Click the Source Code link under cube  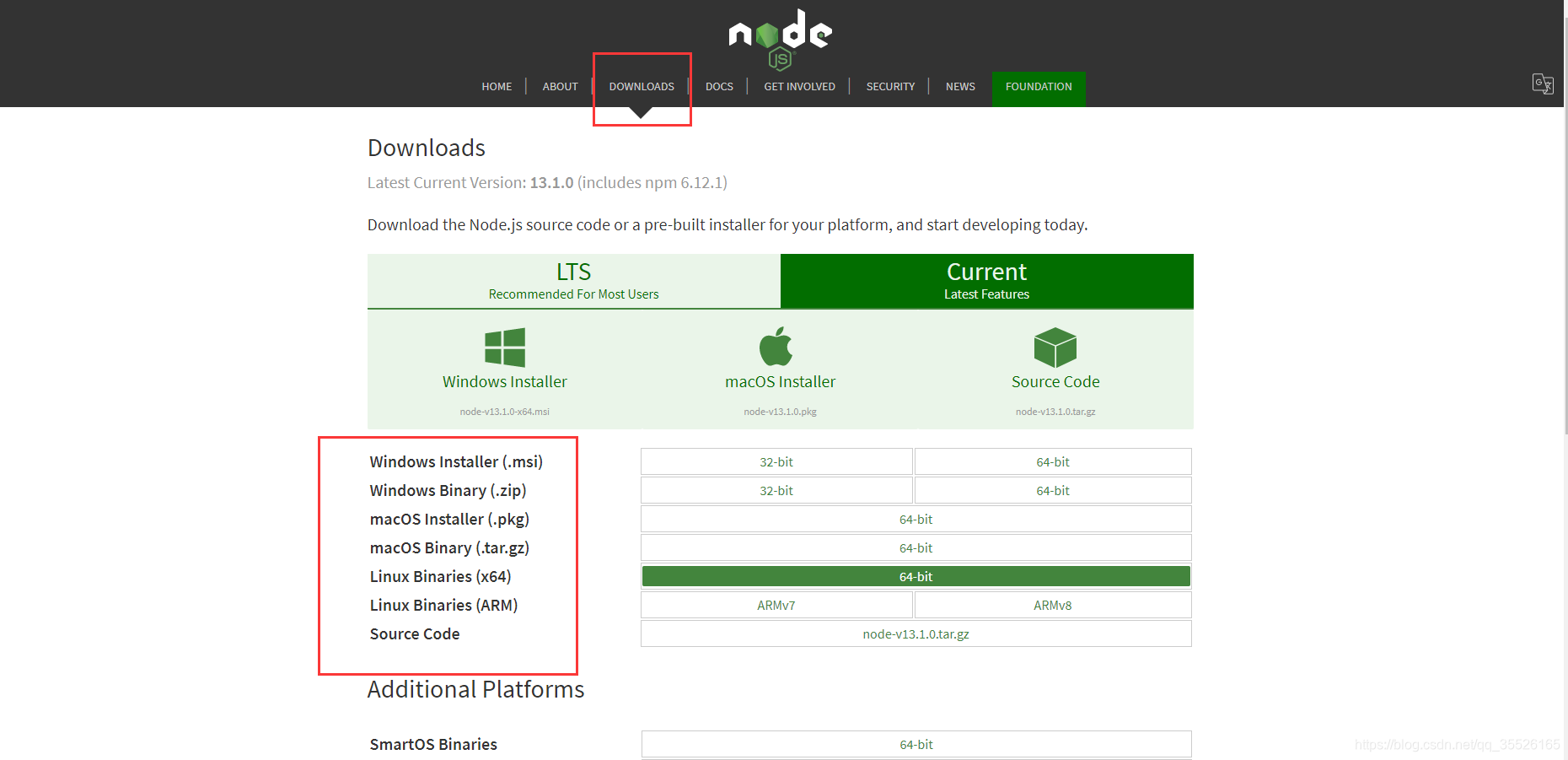(x=1055, y=381)
